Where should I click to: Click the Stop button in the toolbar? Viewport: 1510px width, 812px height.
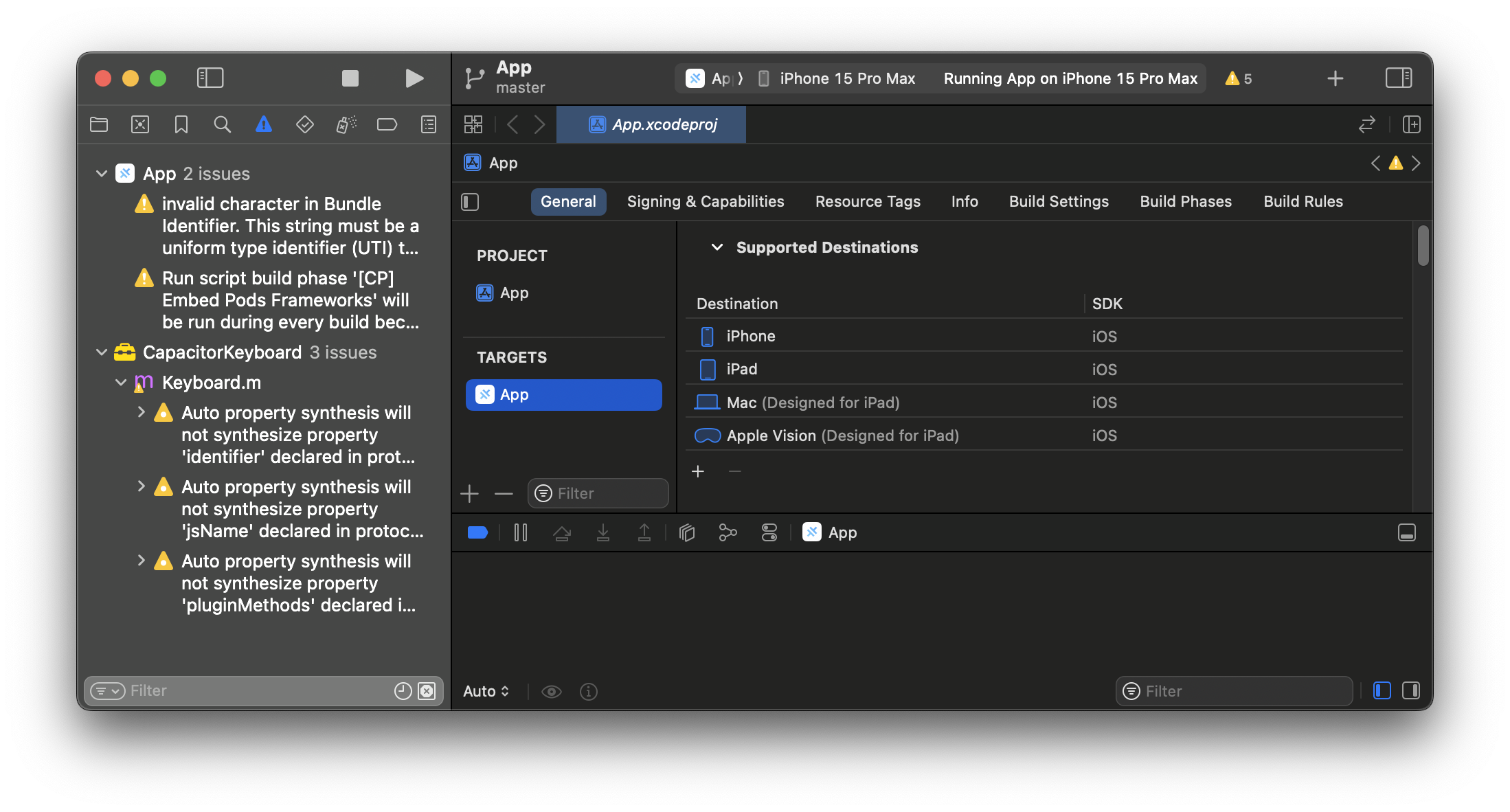[350, 78]
